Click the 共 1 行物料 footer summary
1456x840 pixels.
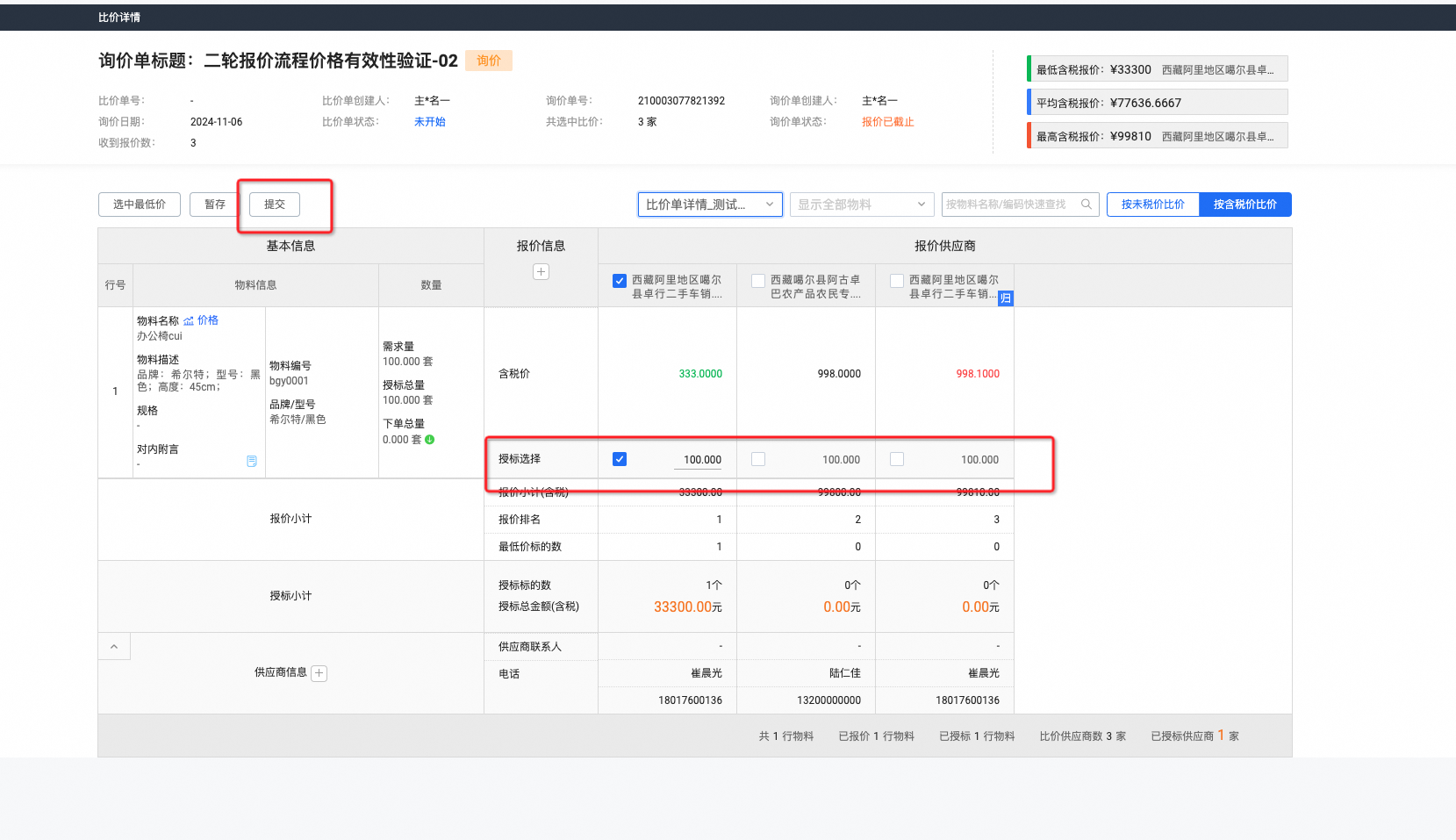786,736
